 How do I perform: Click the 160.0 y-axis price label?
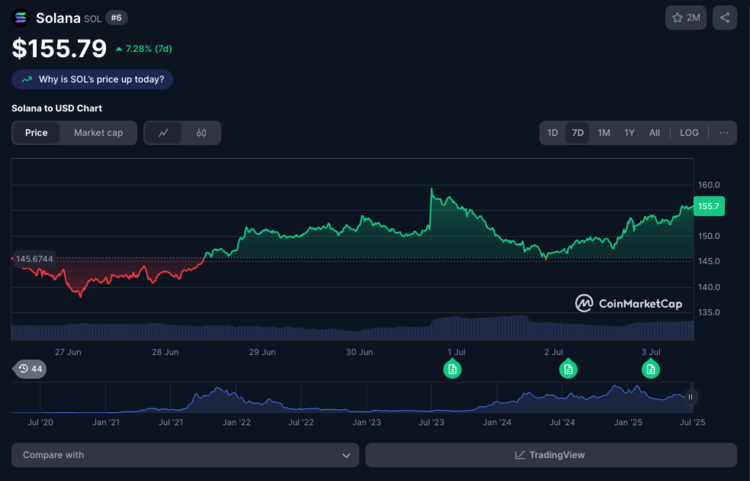pyautogui.click(x=709, y=185)
